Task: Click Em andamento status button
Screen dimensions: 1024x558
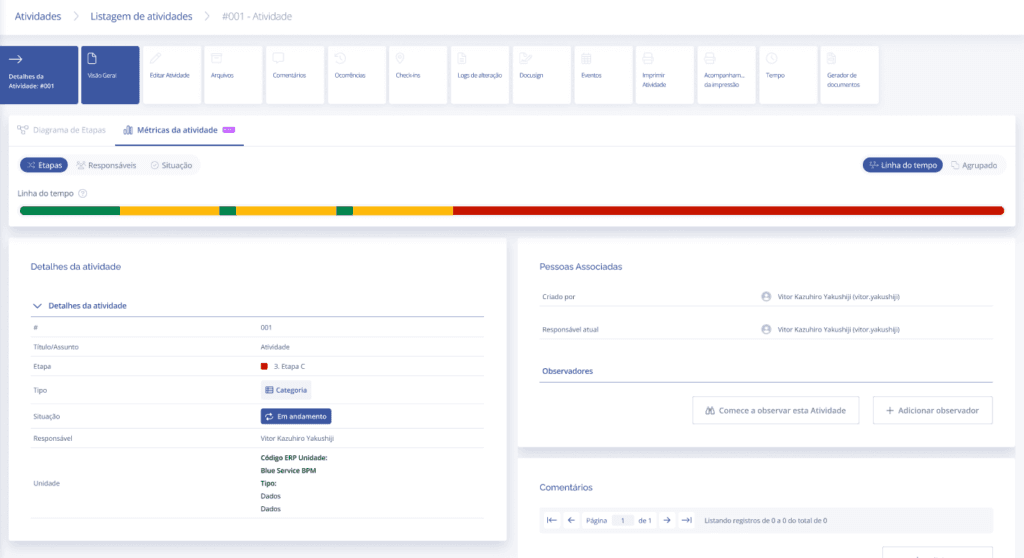Action: point(296,416)
